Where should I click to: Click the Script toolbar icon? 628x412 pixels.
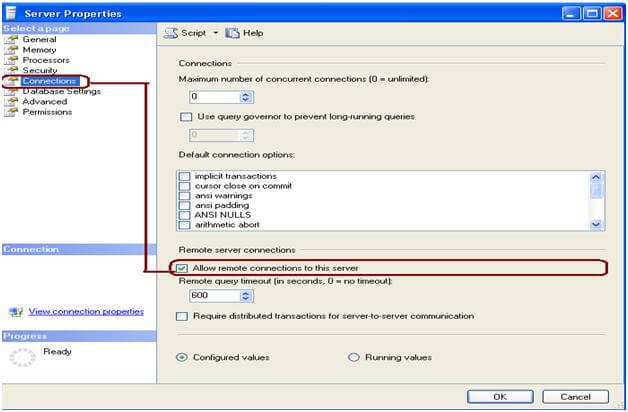(x=171, y=33)
